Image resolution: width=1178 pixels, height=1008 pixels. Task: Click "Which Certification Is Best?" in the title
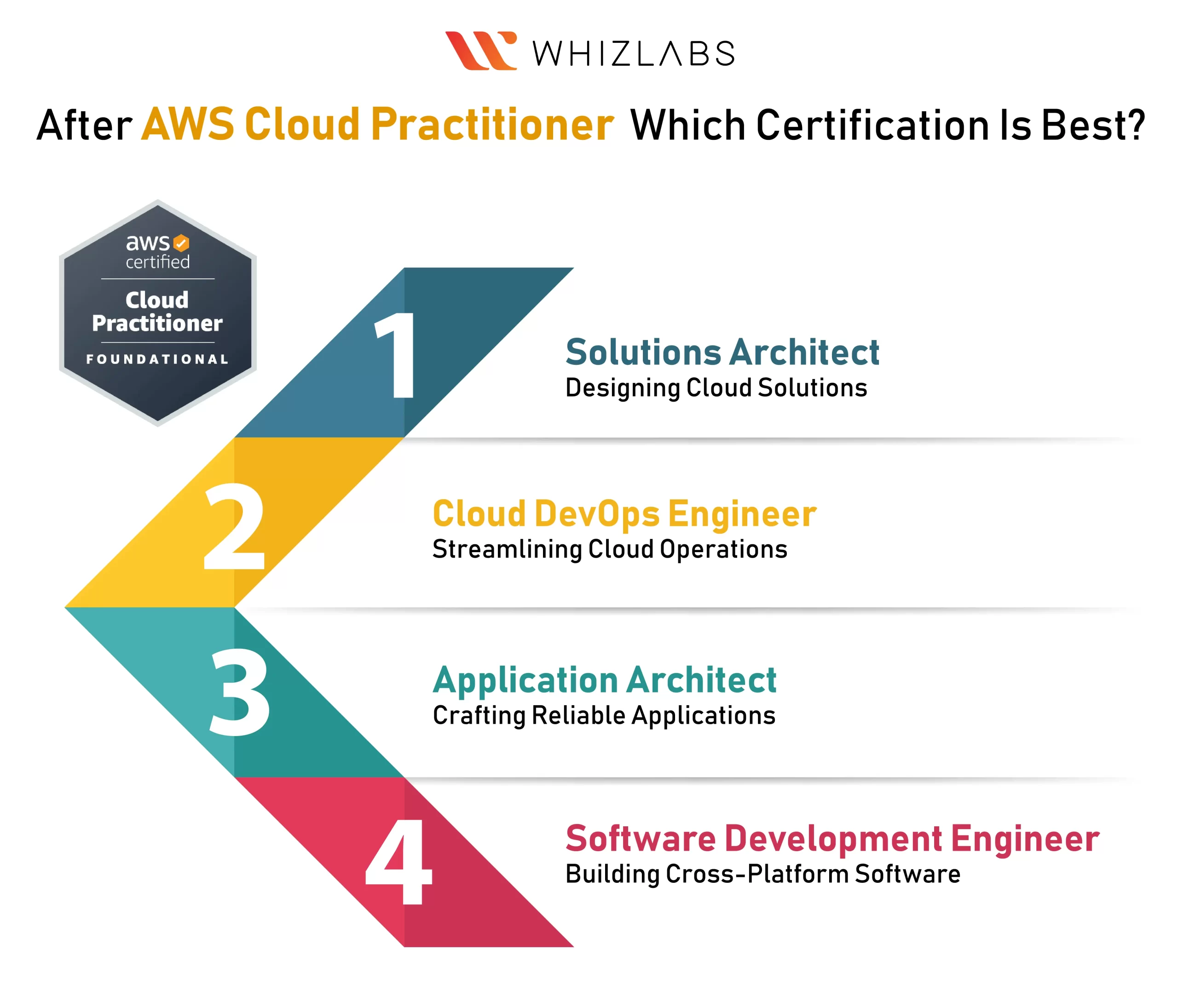click(888, 125)
